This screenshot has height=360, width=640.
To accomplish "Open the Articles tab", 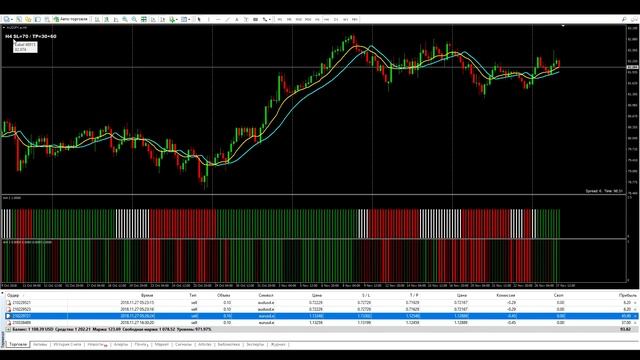I will pos(204,344).
